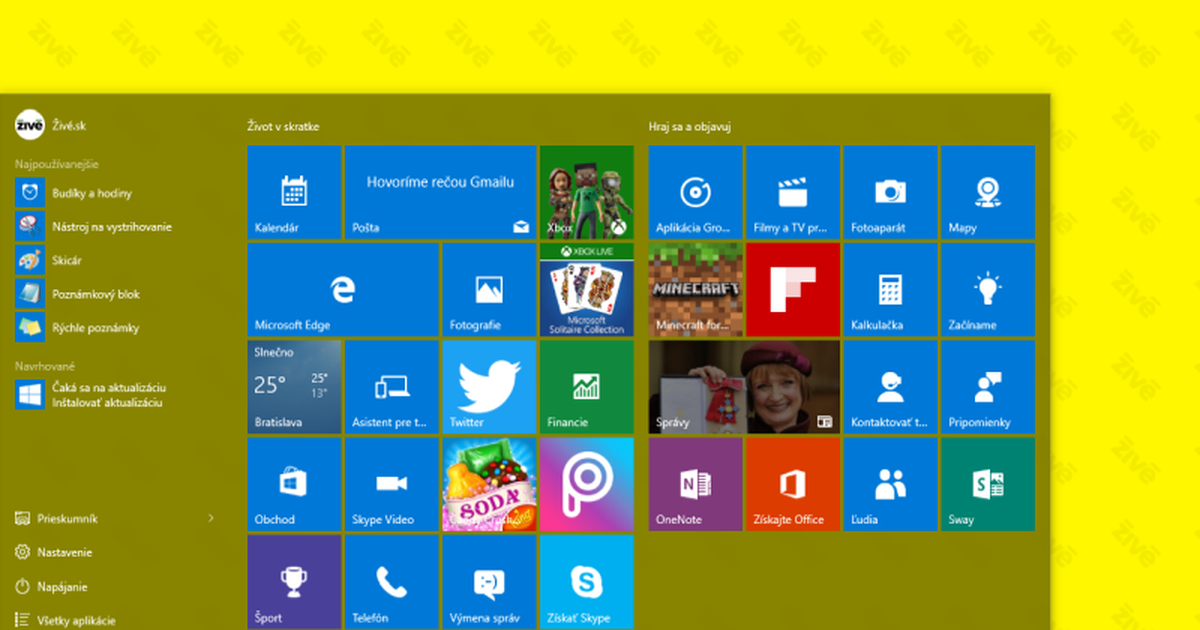Click the Hraj sa a objavuj heading
This screenshot has width=1200, height=630.
point(691,126)
